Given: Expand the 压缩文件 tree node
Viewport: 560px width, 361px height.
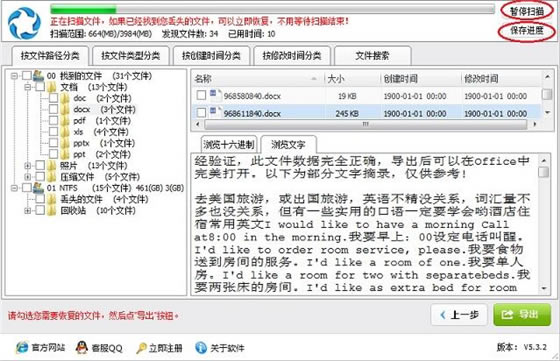Looking at the screenshot, I should pos(28,177).
